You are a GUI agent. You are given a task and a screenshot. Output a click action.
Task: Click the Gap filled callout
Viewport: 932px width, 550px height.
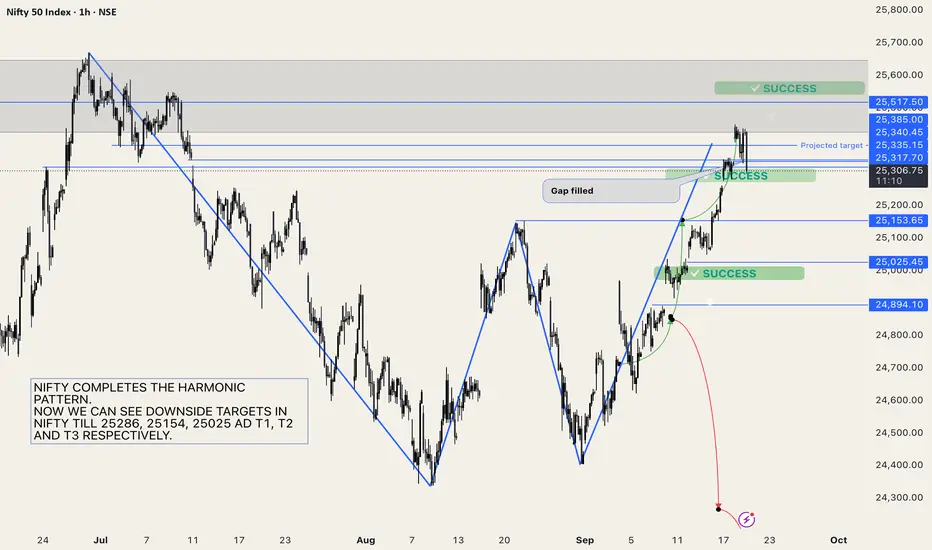[611, 191]
